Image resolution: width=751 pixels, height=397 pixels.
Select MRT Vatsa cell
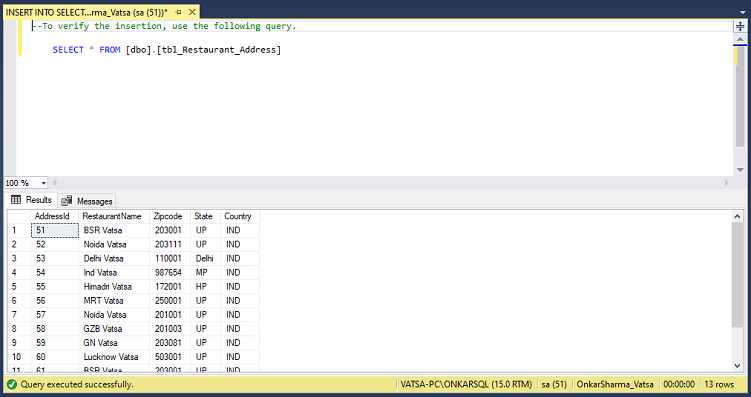coord(114,301)
